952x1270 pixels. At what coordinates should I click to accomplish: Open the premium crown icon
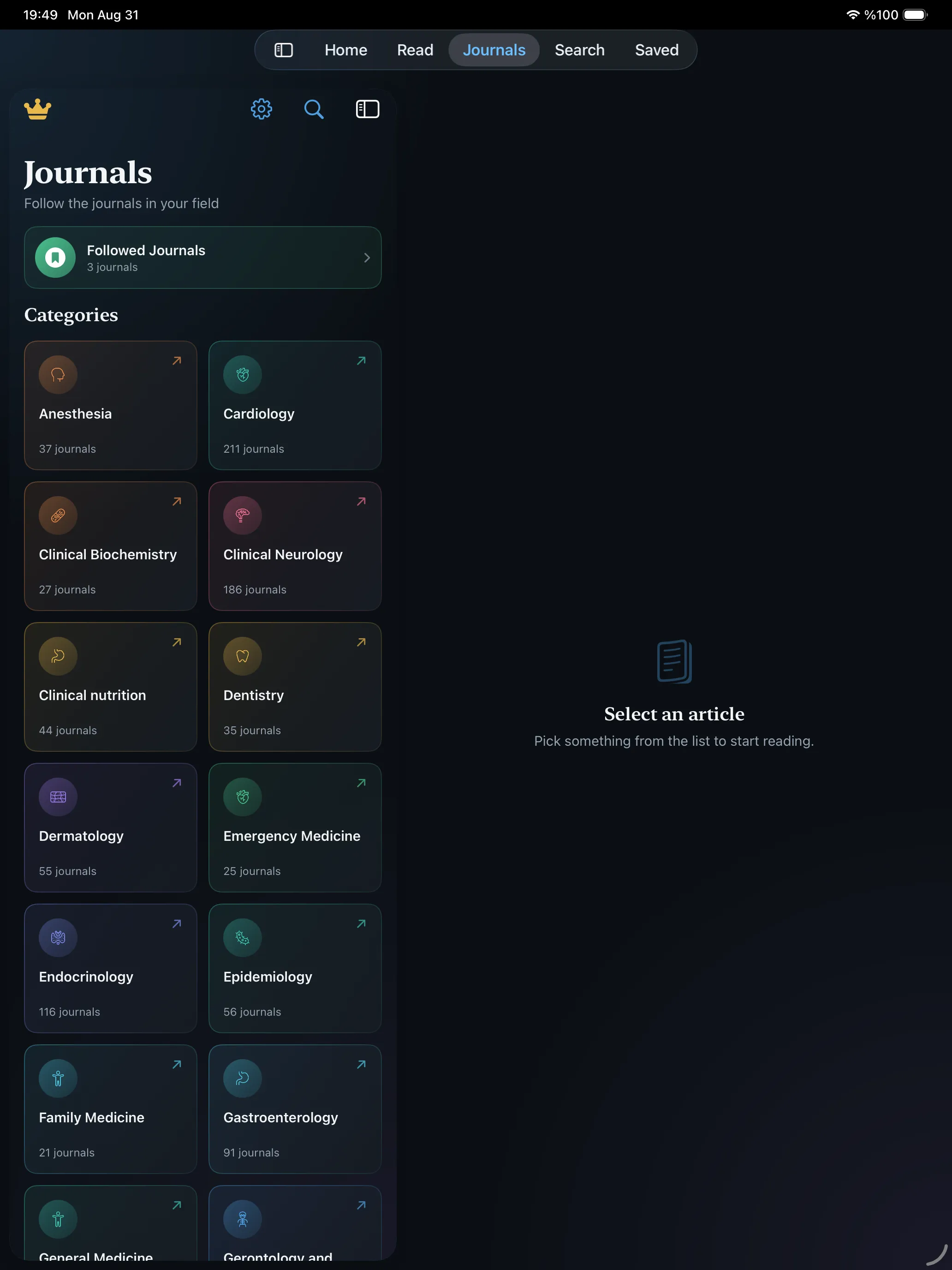[x=37, y=109]
